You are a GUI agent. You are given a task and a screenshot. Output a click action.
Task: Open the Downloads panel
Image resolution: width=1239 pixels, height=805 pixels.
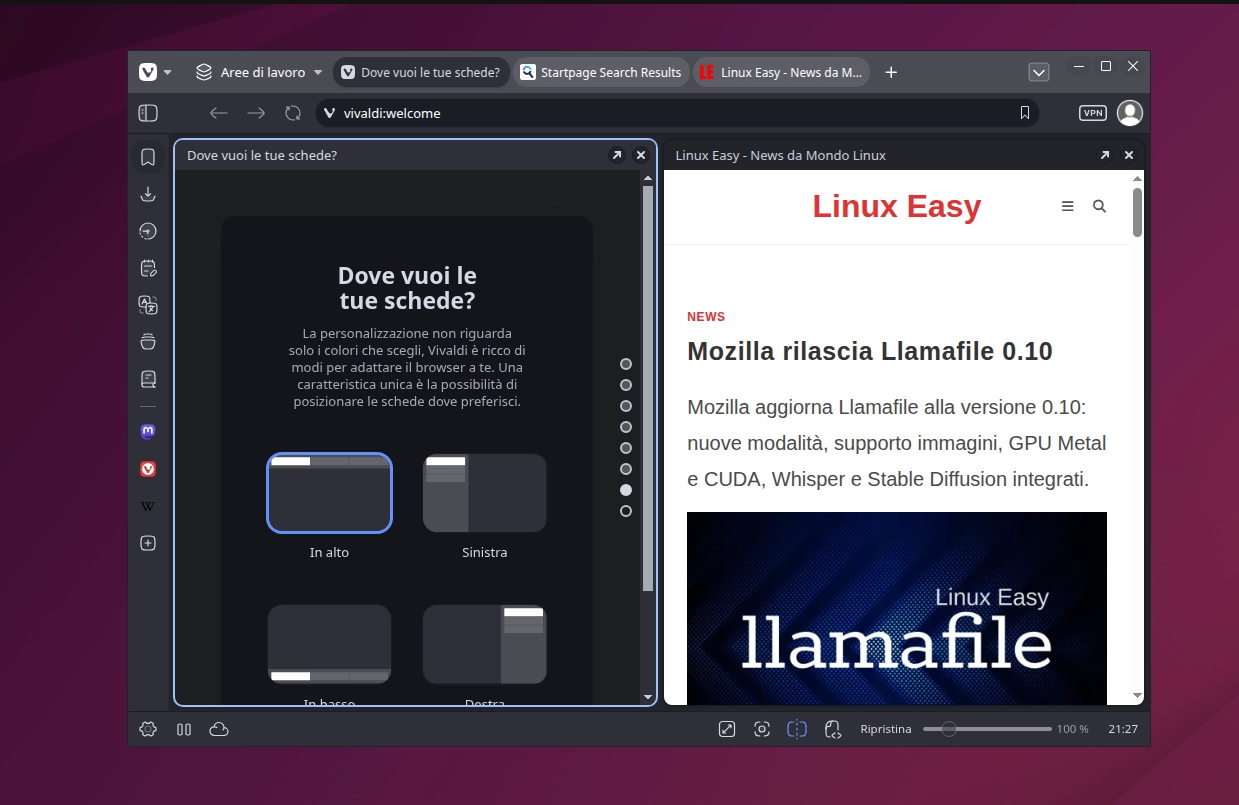[x=148, y=193]
